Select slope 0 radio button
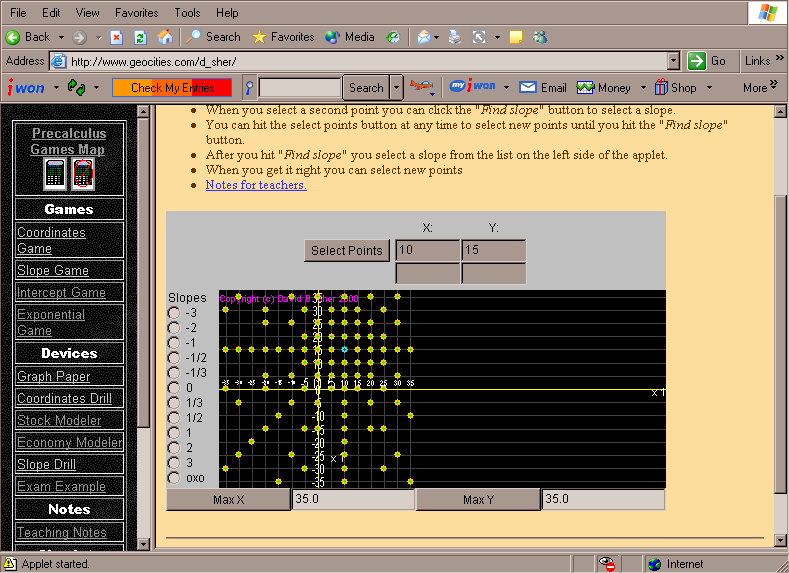789x573 pixels. point(174,388)
